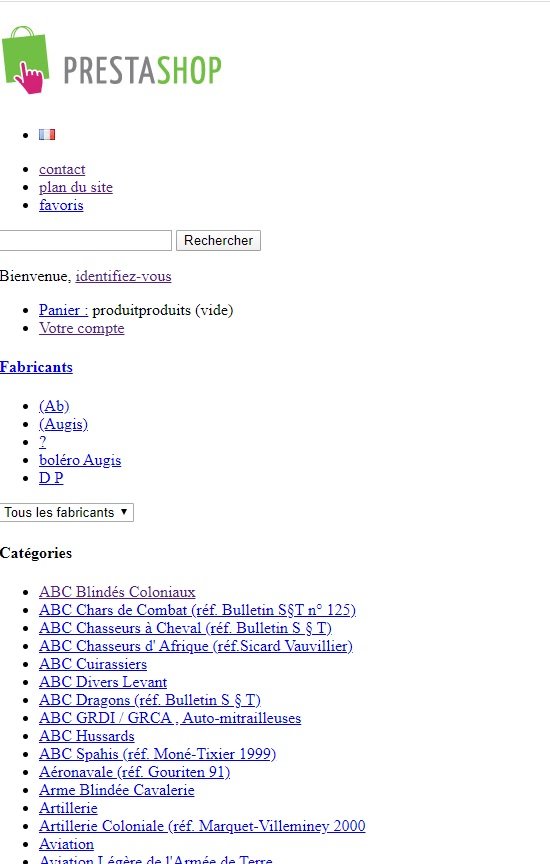Go to Votre compte

coord(82,328)
